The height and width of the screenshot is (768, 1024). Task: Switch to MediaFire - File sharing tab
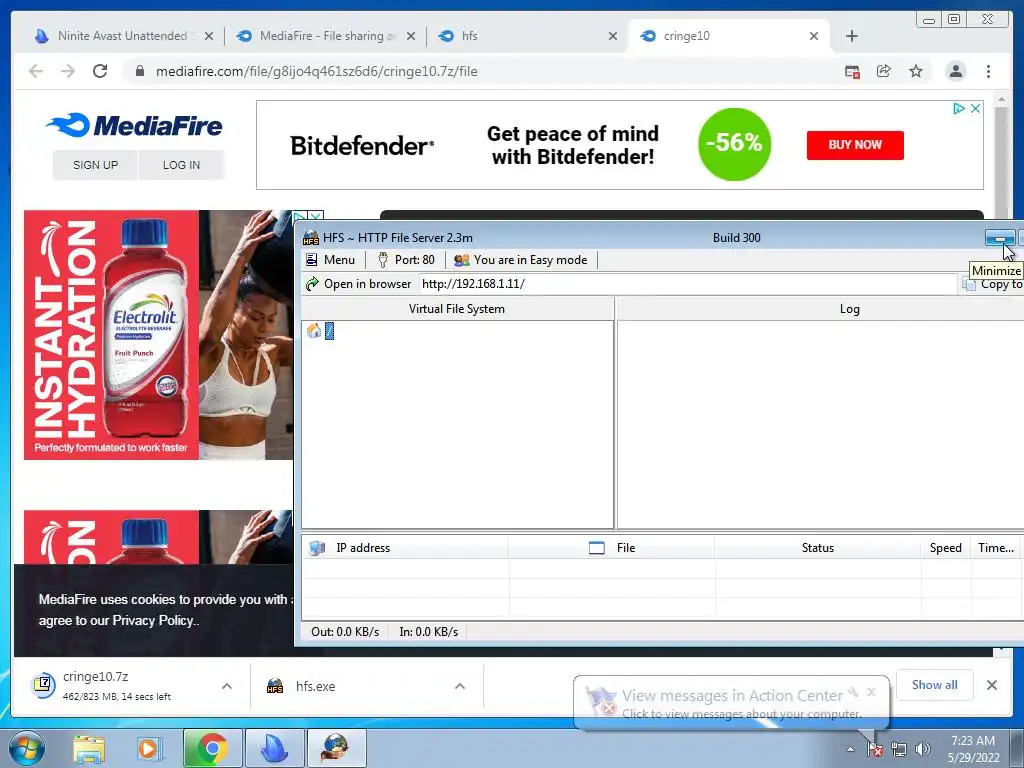[326, 36]
